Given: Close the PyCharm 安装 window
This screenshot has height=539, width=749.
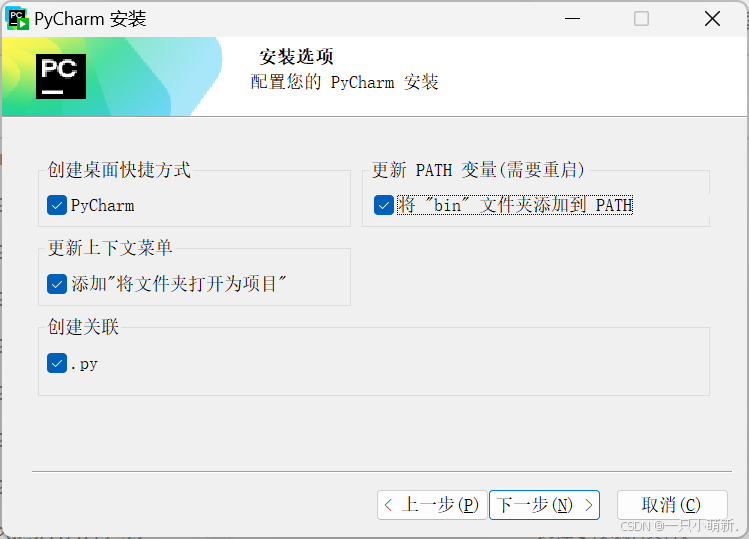Looking at the screenshot, I should pyautogui.click(x=712, y=19).
